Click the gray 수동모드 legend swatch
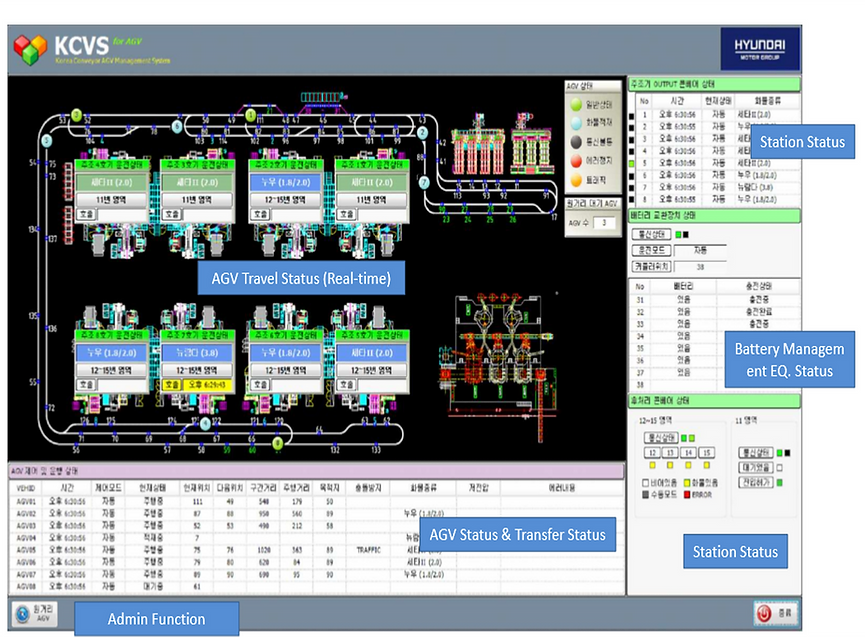Viewport: 865px width, 637px height. (x=645, y=495)
